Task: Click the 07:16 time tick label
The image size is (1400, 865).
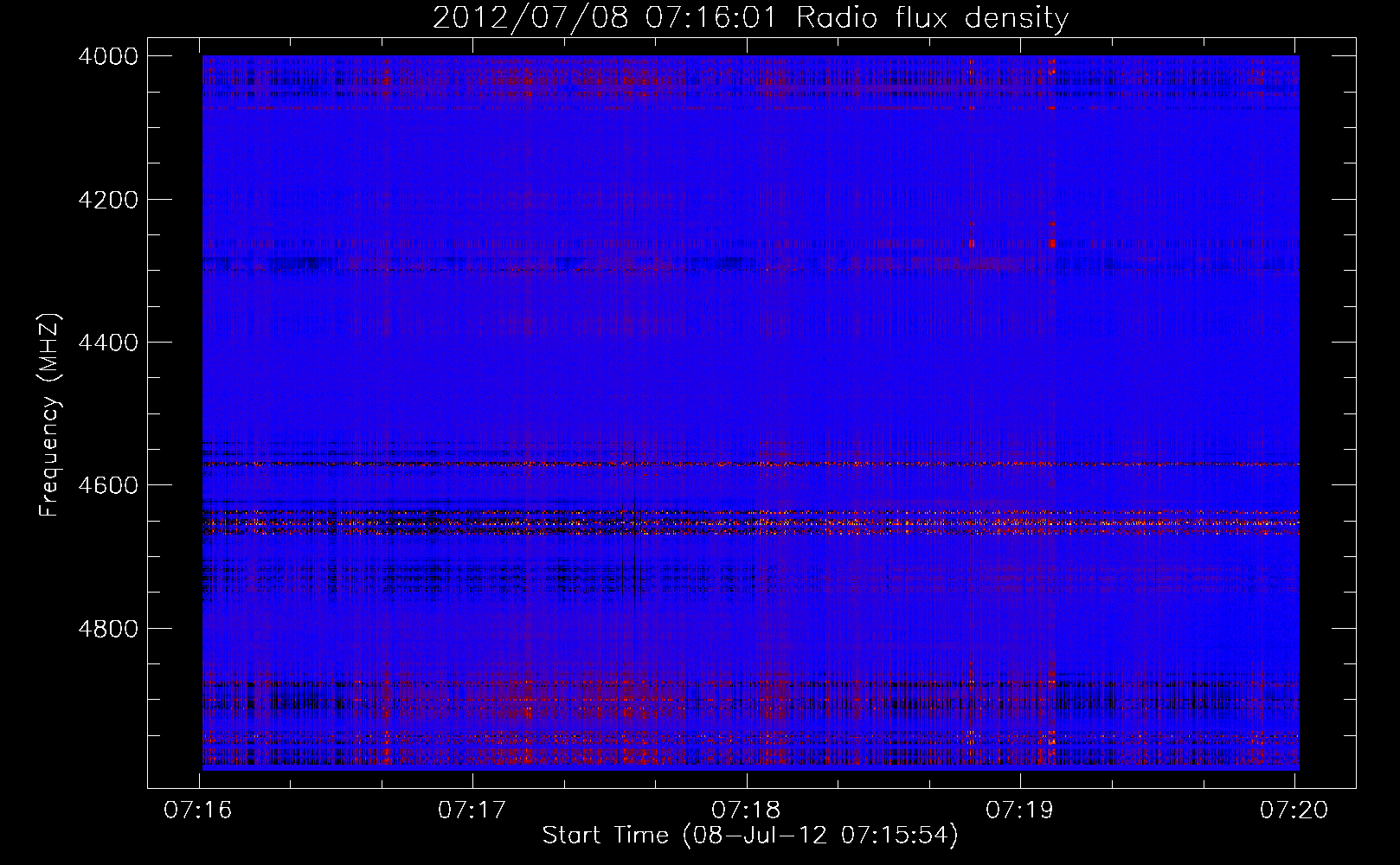Action: [198, 811]
